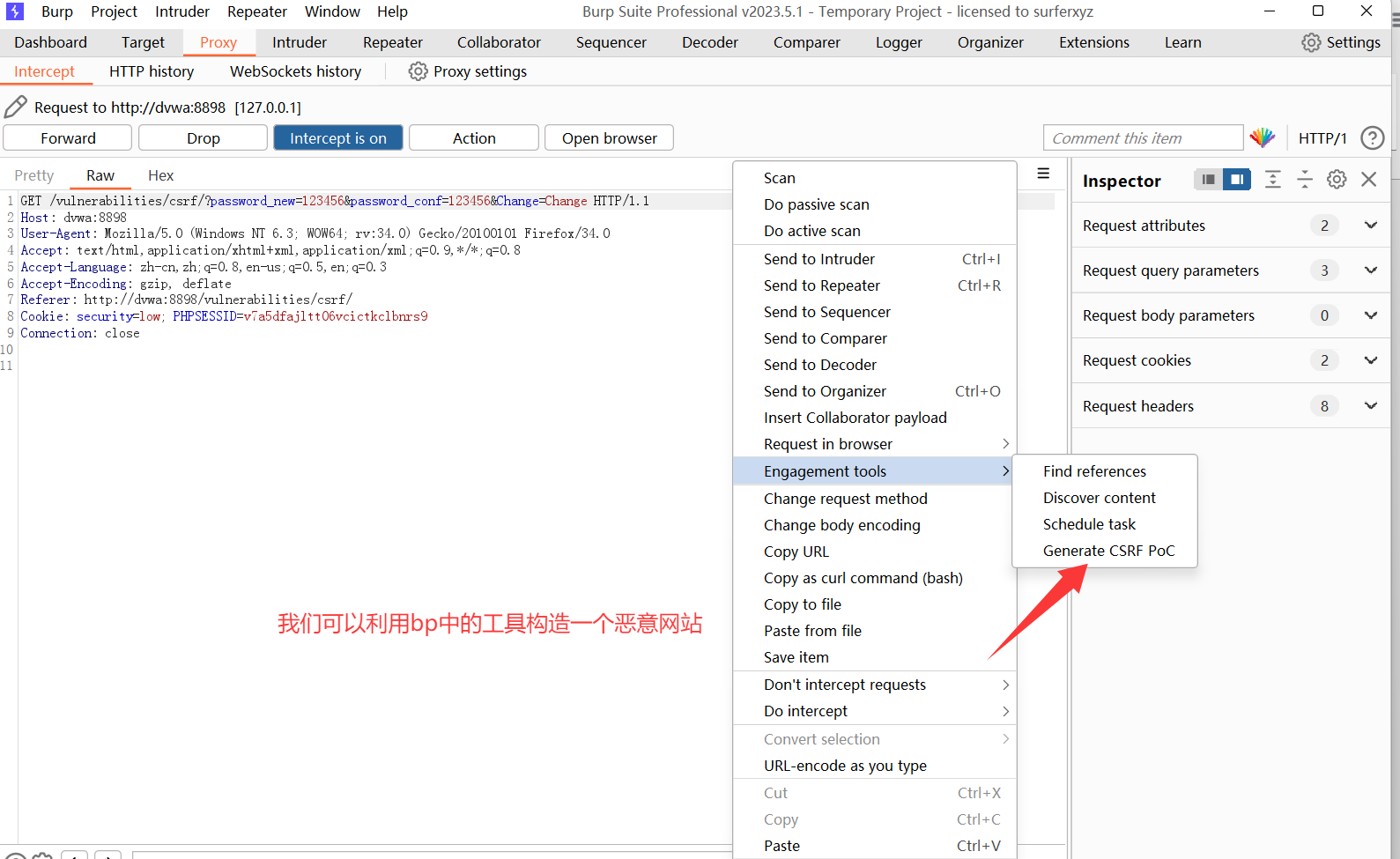
Task: Select Copy URL menu entry
Action: (875, 552)
